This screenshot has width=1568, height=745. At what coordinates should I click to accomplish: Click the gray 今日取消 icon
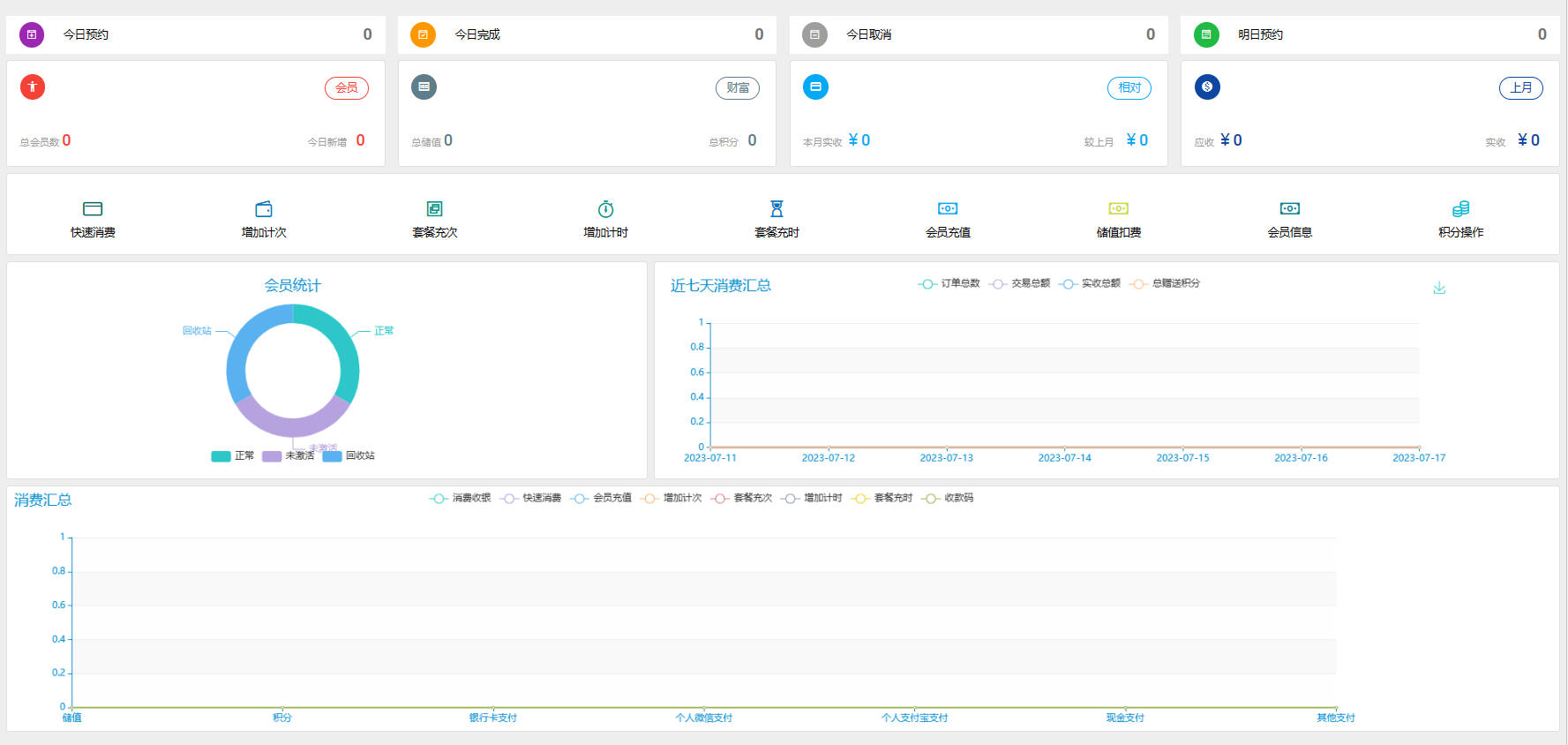coord(814,34)
